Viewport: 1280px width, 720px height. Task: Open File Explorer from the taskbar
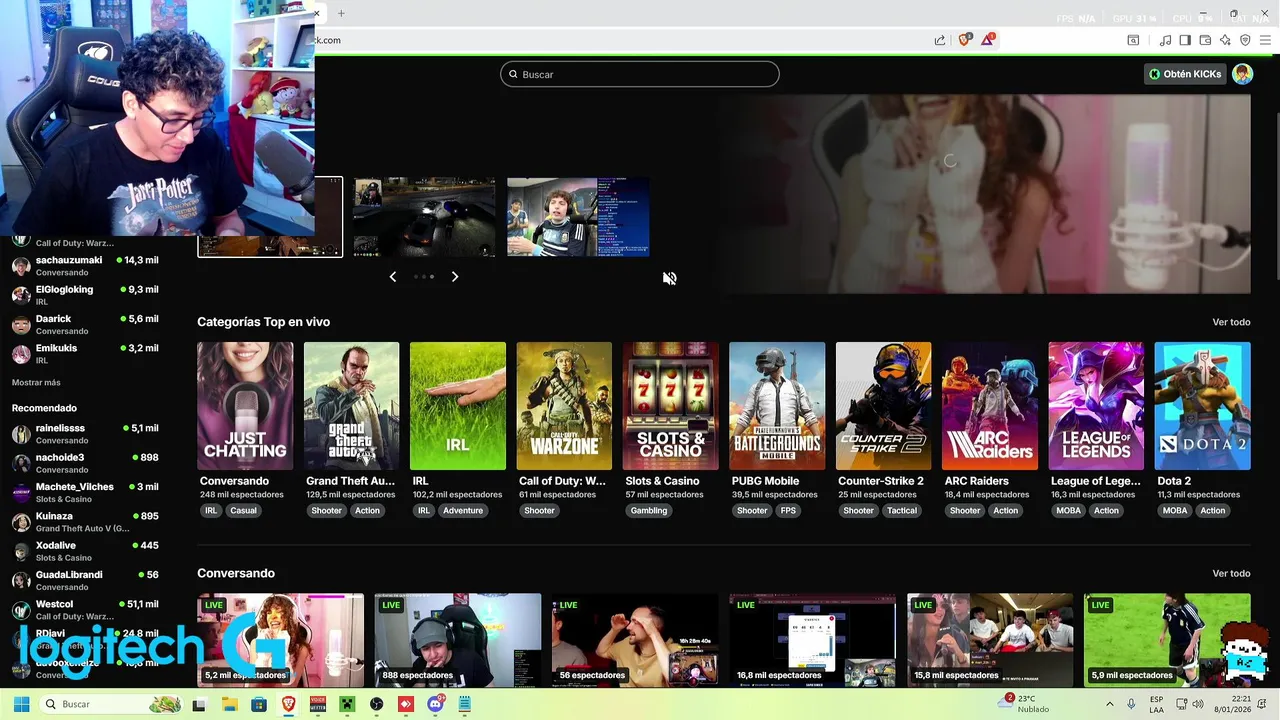pos(229,705)
